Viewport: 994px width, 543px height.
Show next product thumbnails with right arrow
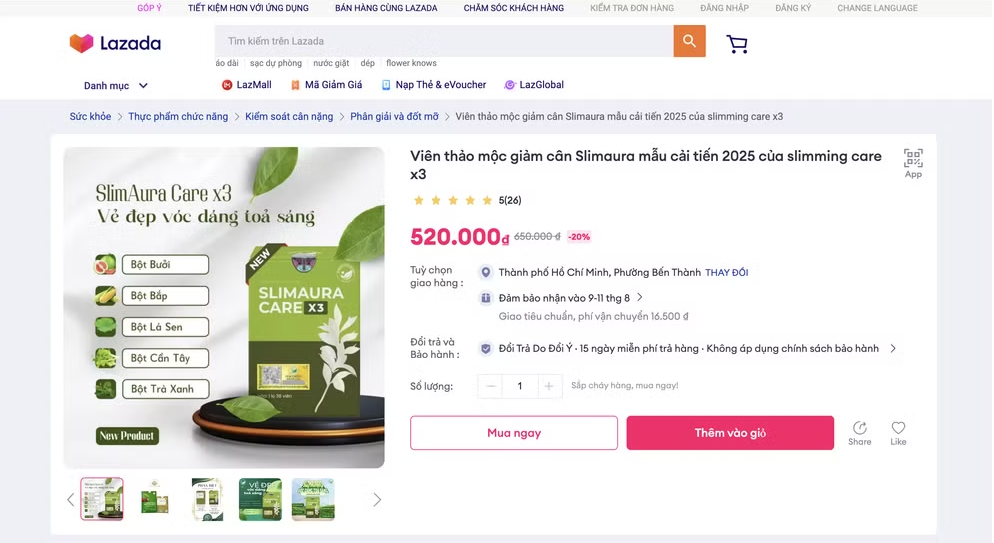[x=377, y=500]
